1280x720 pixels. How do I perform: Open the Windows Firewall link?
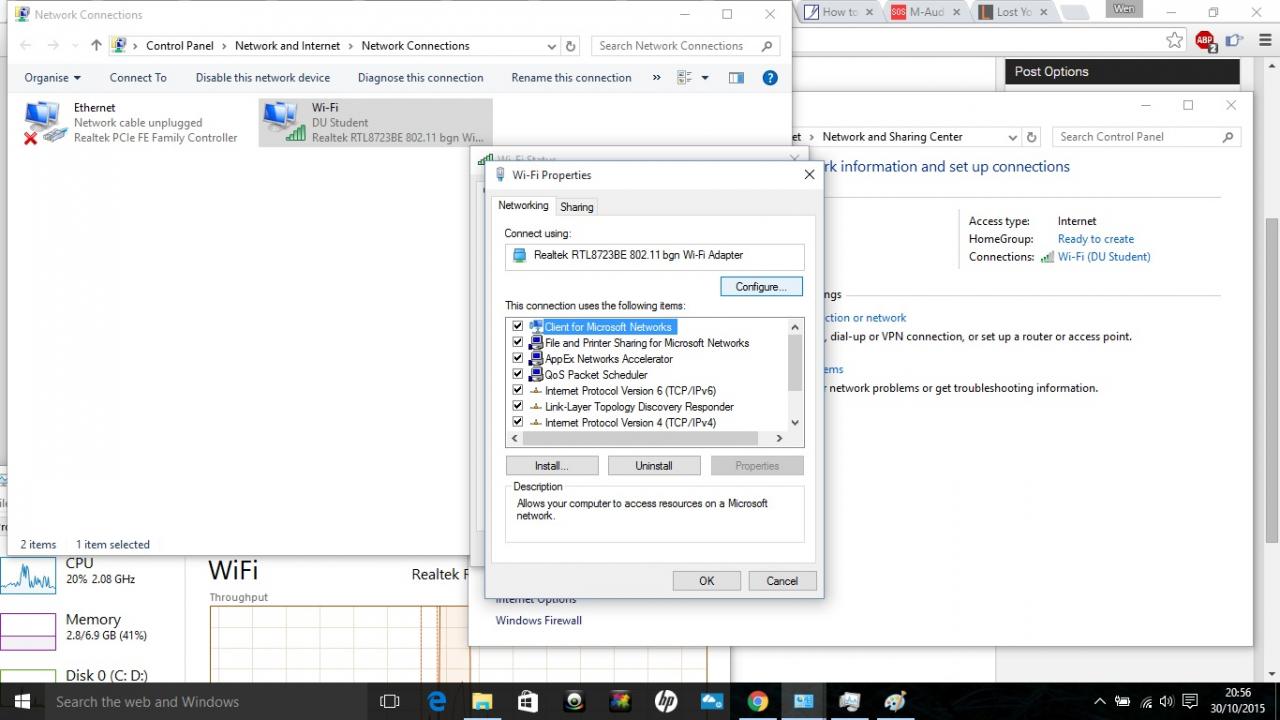(x=539, y=620)
